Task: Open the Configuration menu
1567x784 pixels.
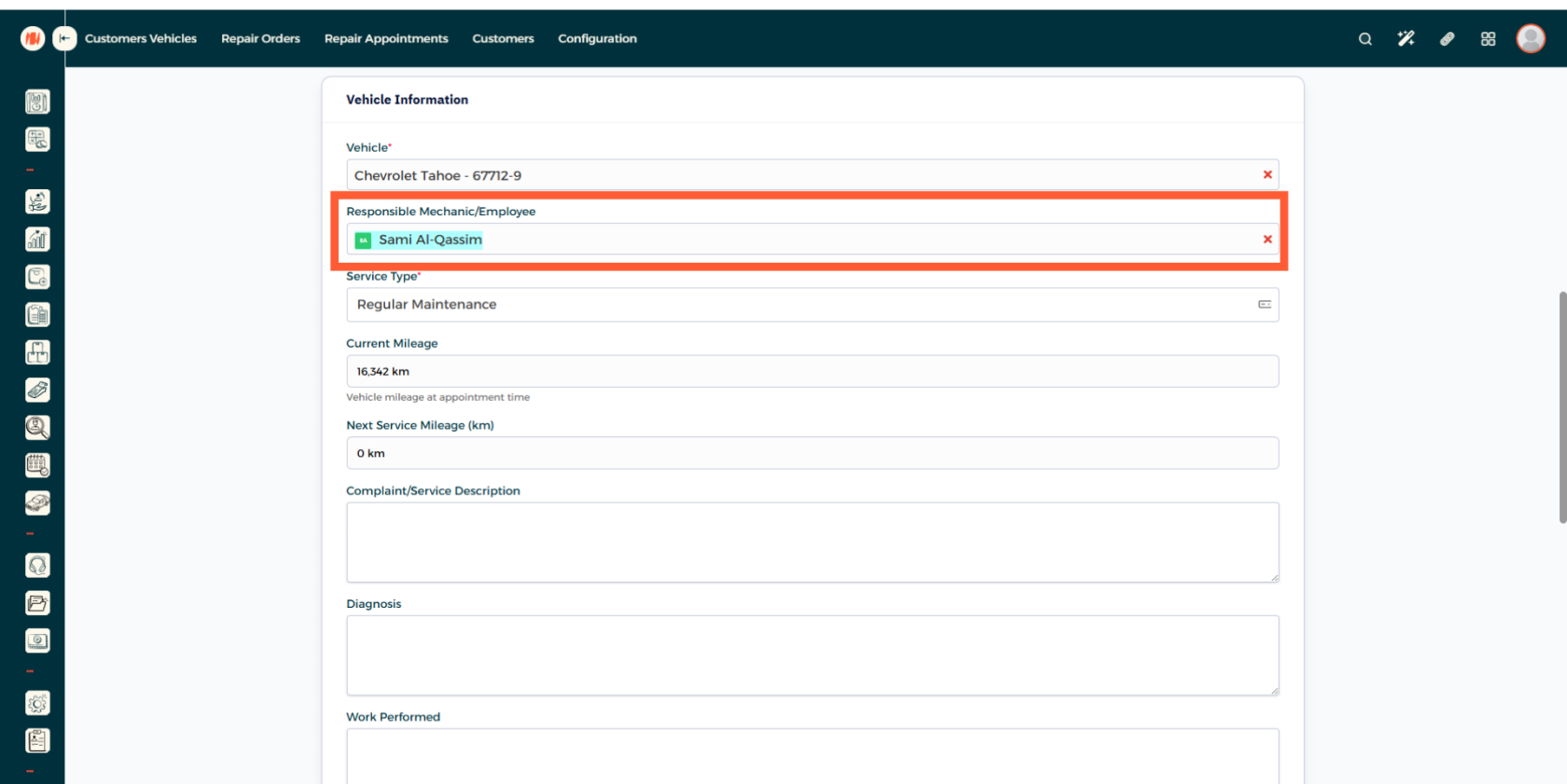Action: [597, 39]
